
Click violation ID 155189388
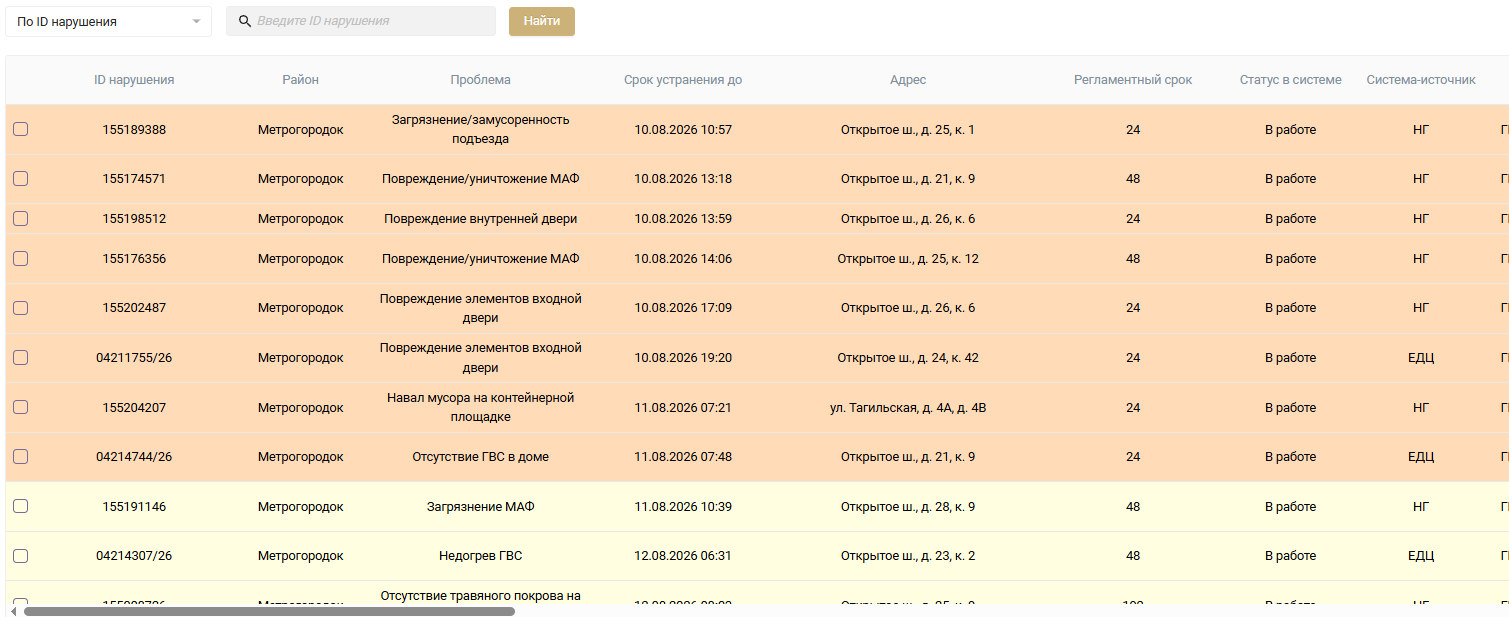(134, 130)
